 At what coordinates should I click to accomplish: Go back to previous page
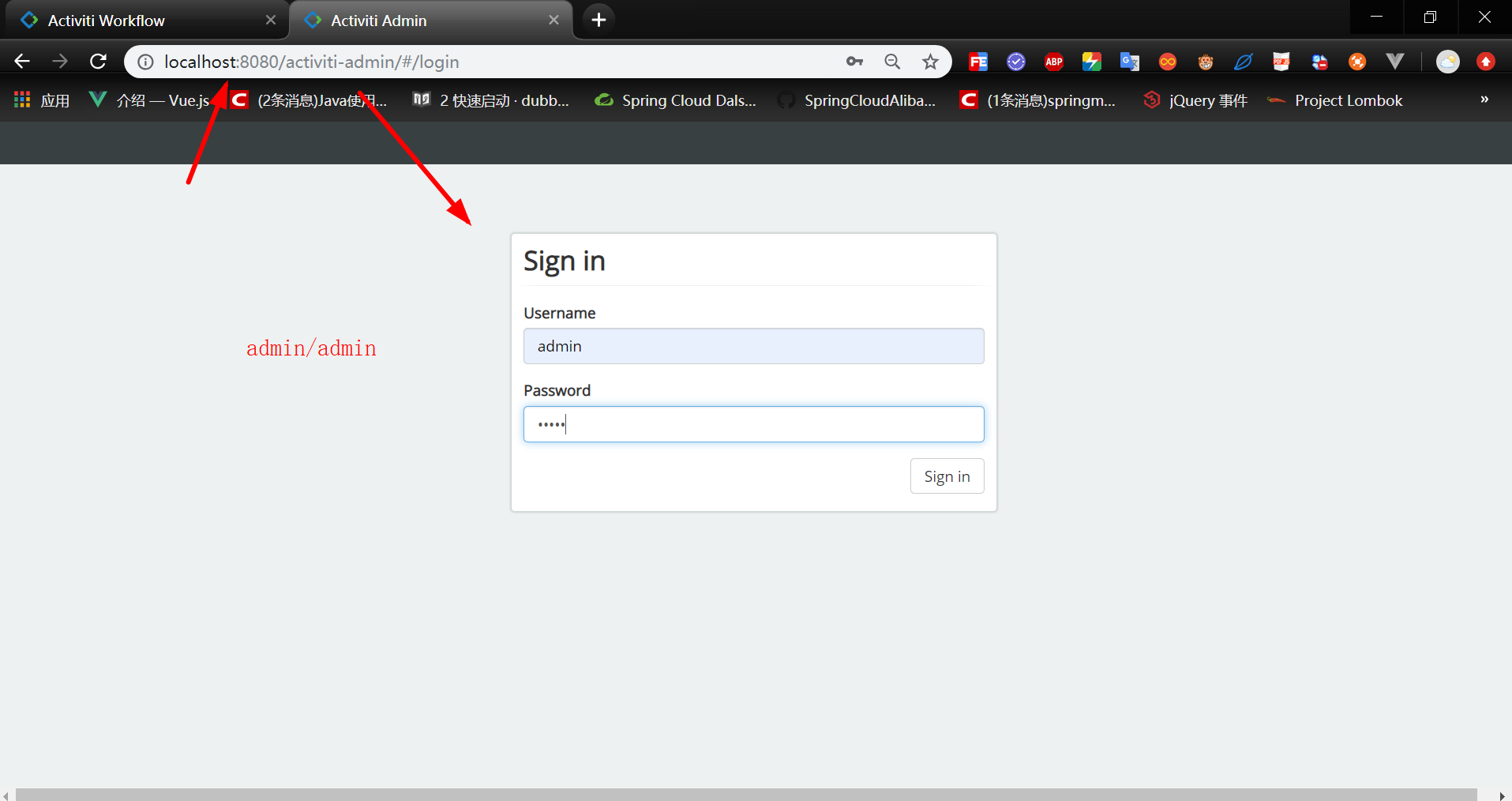tap(22, 62)
